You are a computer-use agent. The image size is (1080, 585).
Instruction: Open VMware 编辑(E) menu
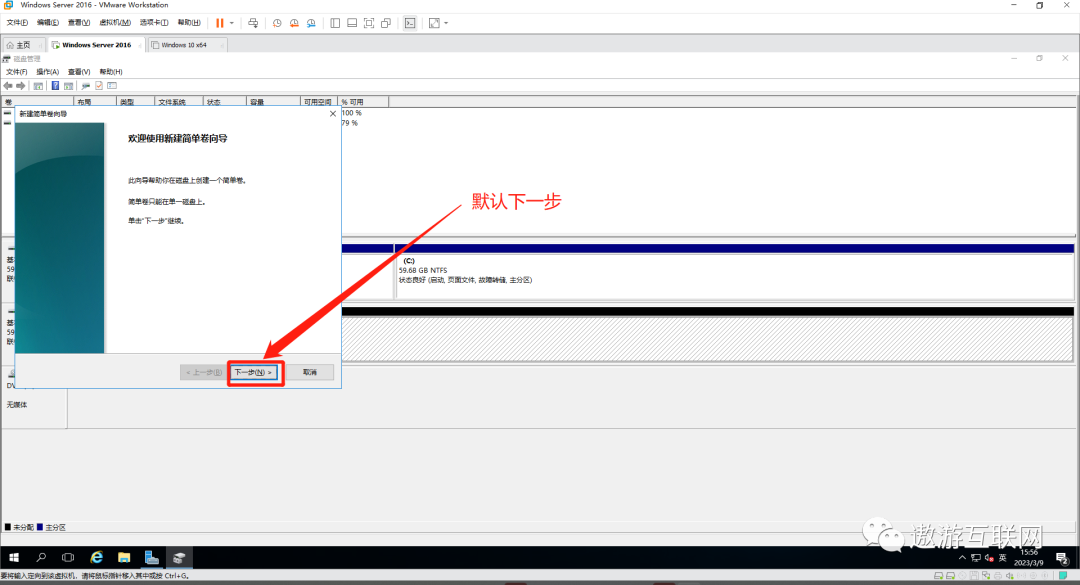[48, 23]
